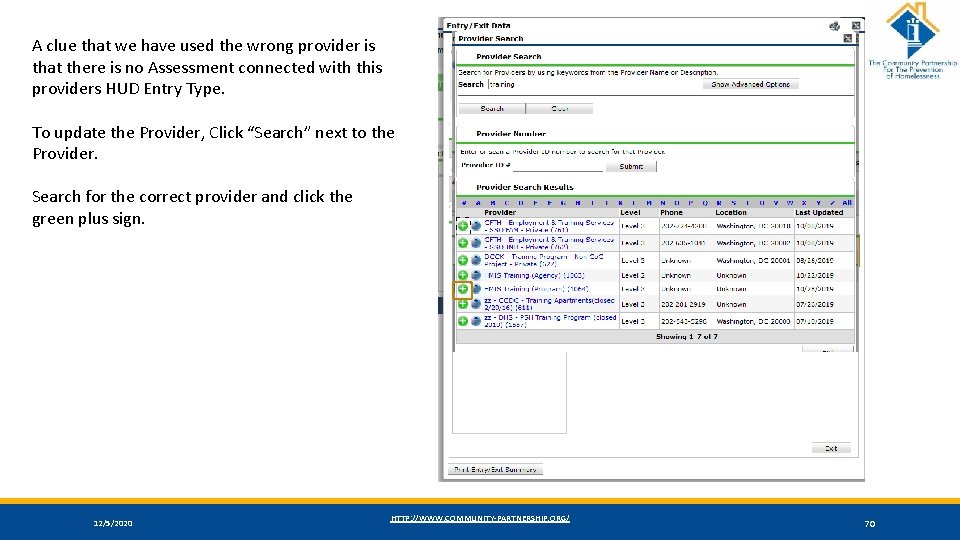Open CFTH Employment & Training SSO IND link
960x540 pixels.
tap(549, 243)
